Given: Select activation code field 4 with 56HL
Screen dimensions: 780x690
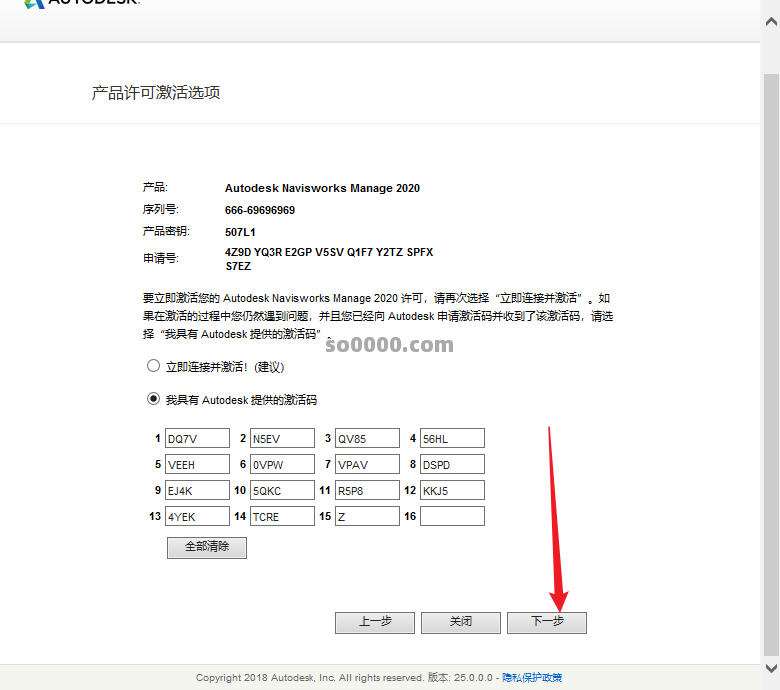Looking at the screenshot, I should point(452,438).
